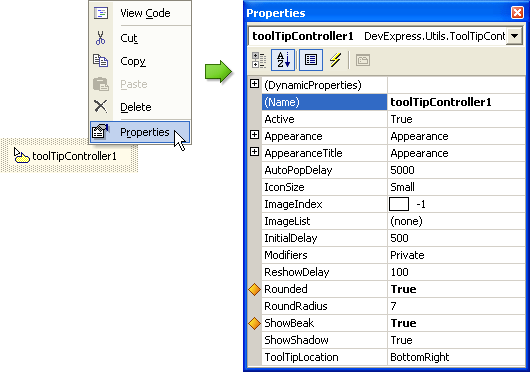Viewport: 530px width, 372px height.
Task: Select the InitialDelay property label
Action: coord(291,238)
